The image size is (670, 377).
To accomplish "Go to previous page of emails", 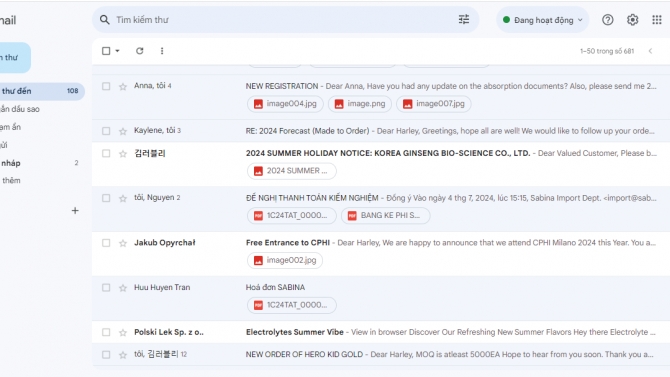I will point(650,51).
